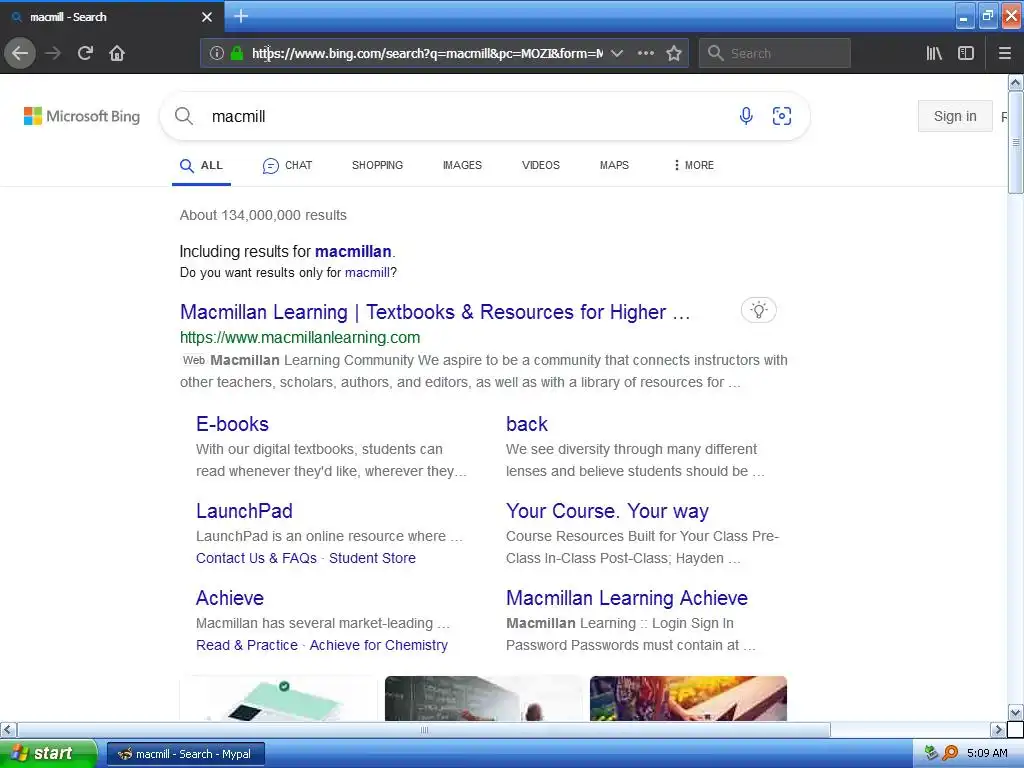The image size is (1024, 768).
Task: Click the Read & Practice link
Action: pos(247,645)
